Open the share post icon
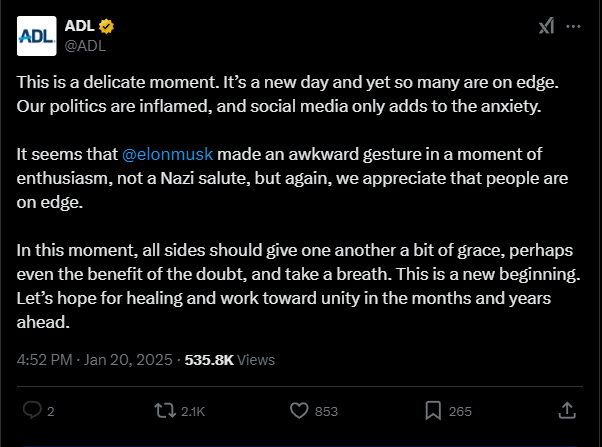Screen dimensions: 602x447 pos(566,410)
